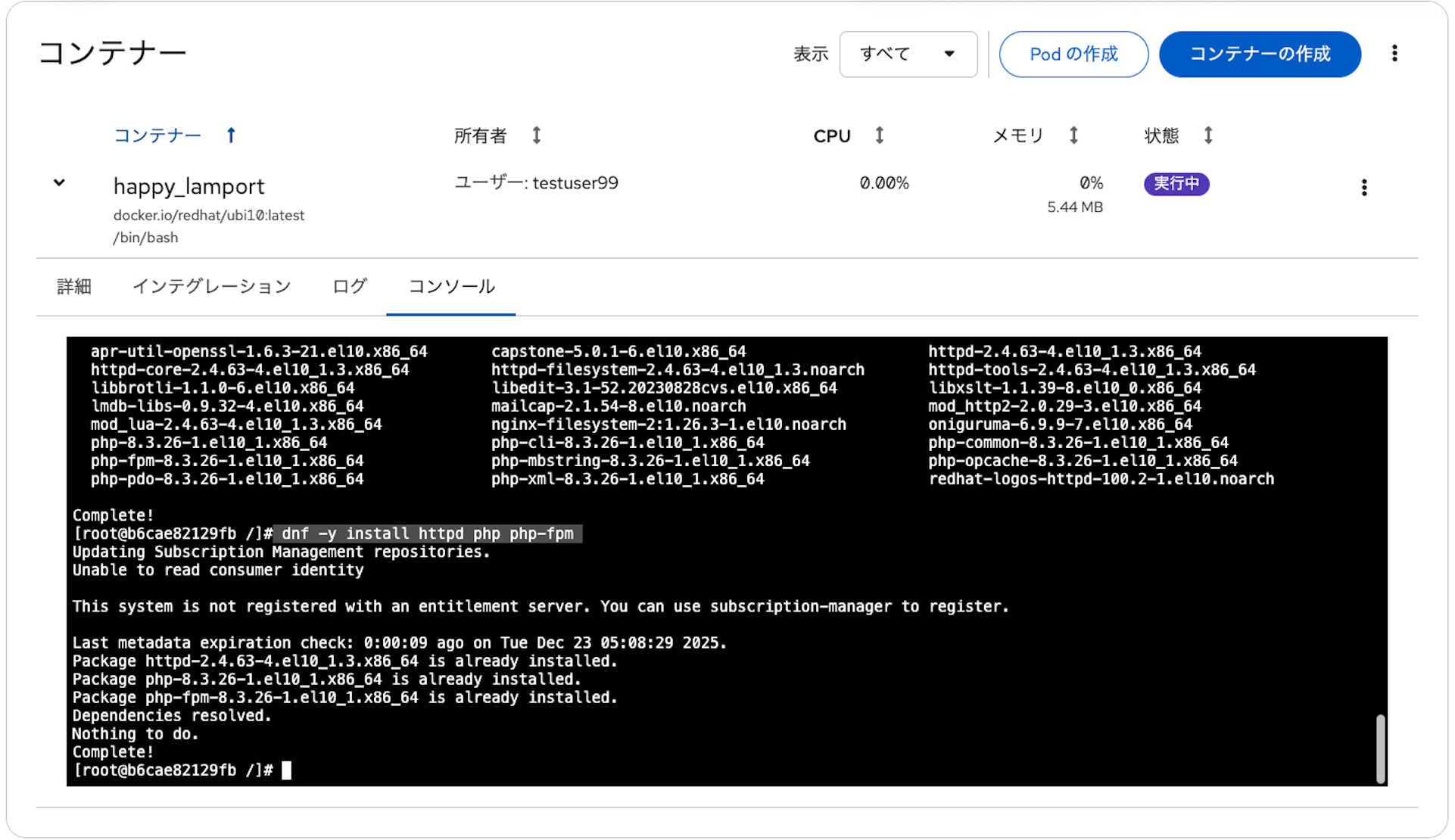The height and width of the screenshot is (840, 1455).
Task: Open the kebab menu next to コンテナーの作成
Action: coord(1394,54)
